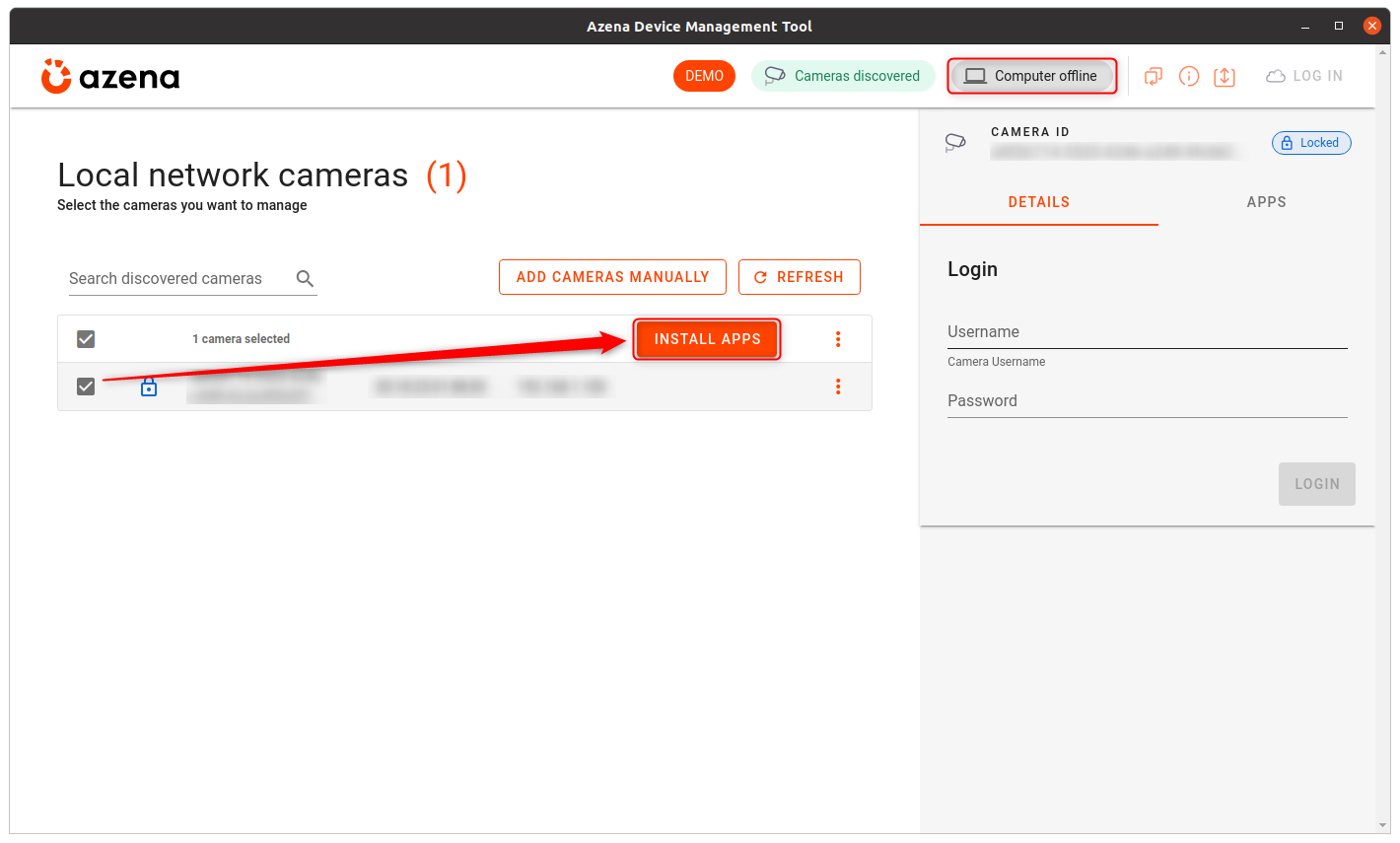The height and width of the screenshot is (843, 1400).
Task: Toggle the select-all cameras checkbox
Action: [x=86, y=339]
